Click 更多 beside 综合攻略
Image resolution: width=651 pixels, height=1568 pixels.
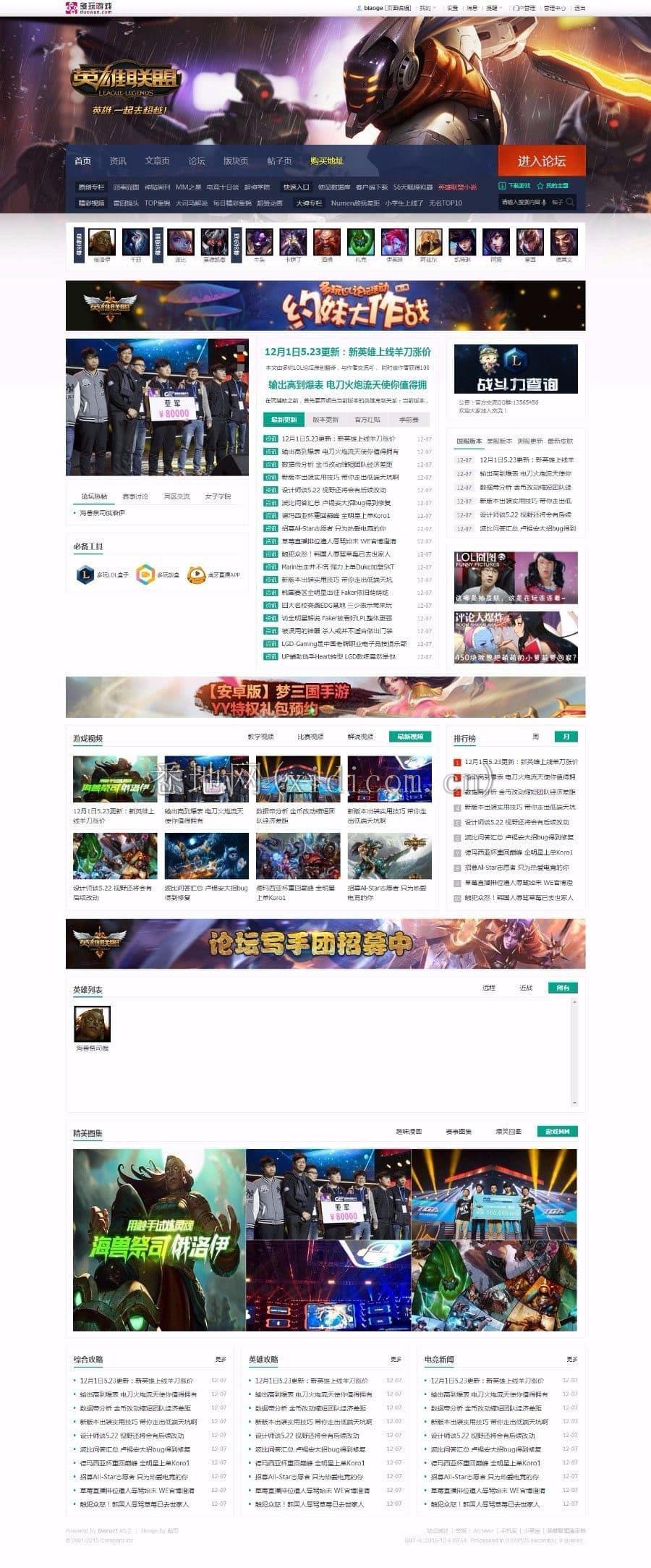click(x=221, y=1360)
